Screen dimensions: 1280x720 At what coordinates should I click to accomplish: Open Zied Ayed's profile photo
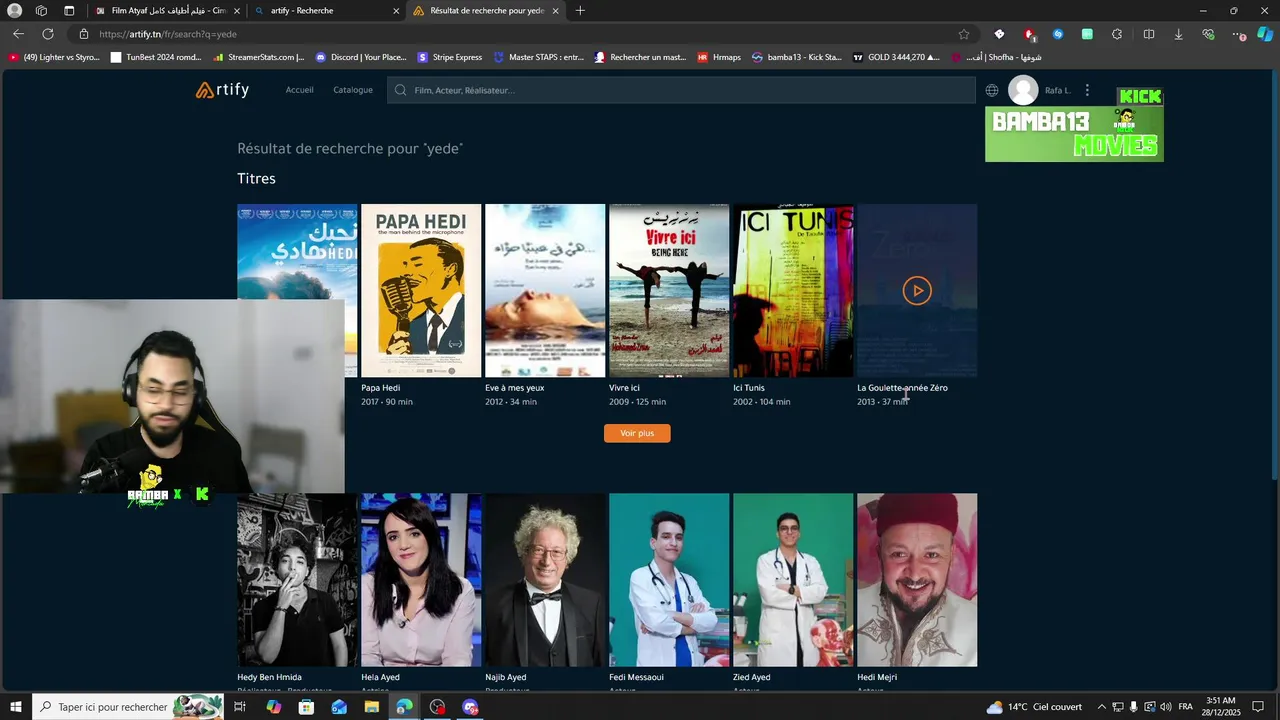pyautogui.click(x=793, y=580)
